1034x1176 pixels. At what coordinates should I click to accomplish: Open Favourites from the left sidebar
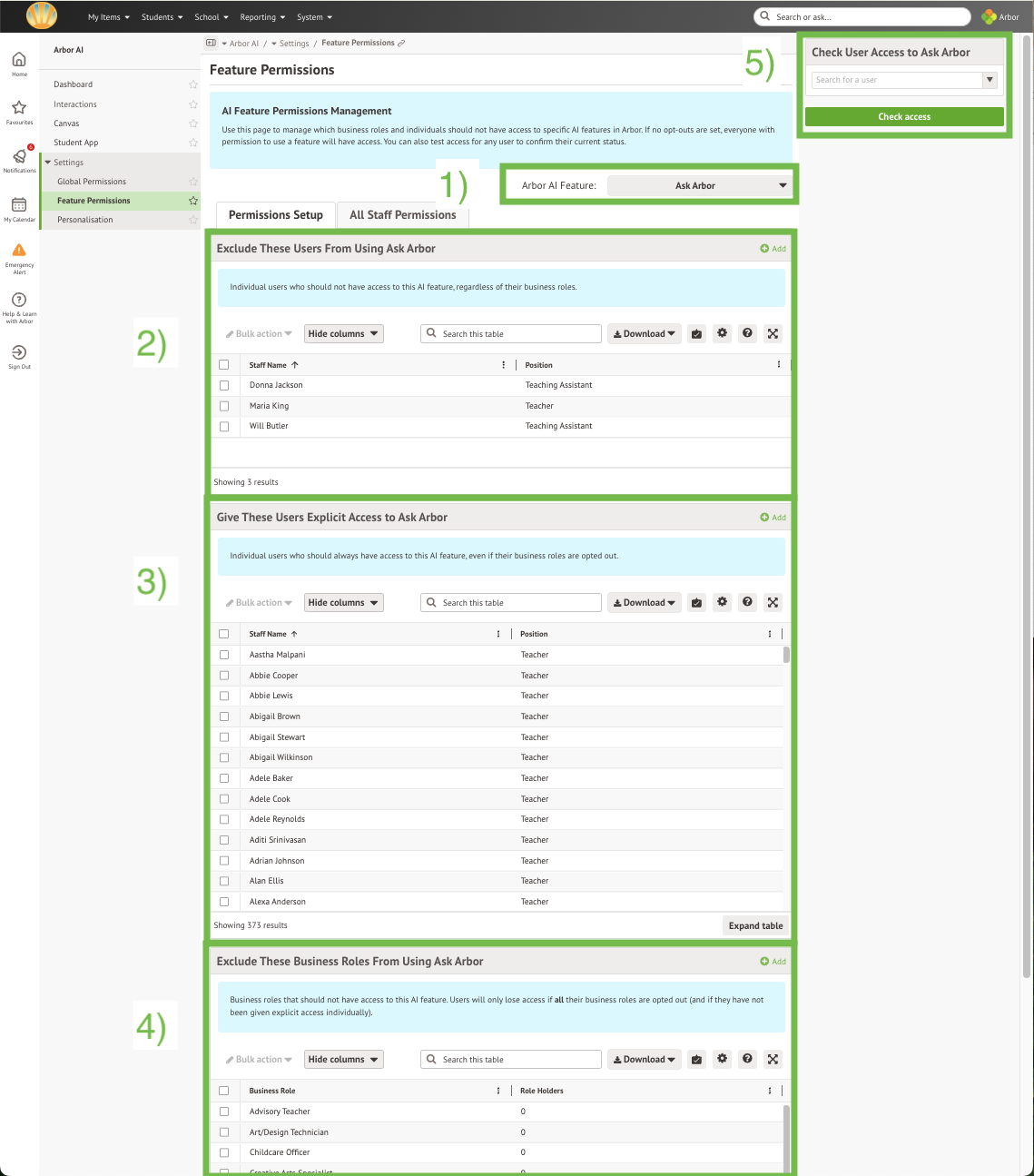(x=19, y=109)
